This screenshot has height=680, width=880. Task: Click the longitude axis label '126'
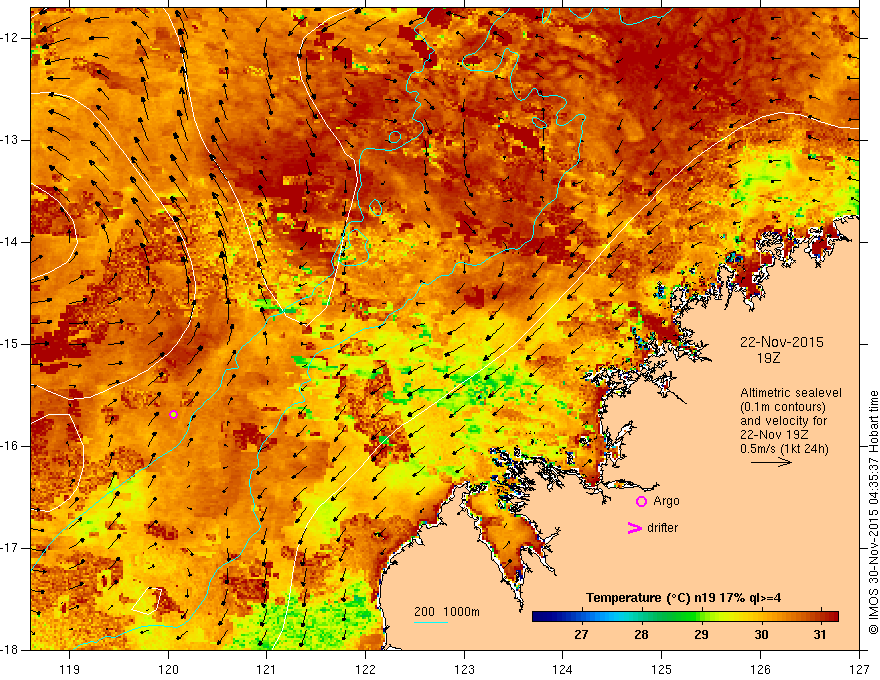coord(760,669)
